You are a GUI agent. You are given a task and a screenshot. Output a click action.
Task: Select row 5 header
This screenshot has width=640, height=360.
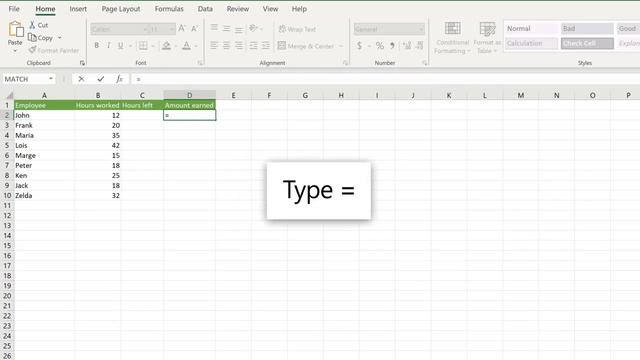(7, 145)
